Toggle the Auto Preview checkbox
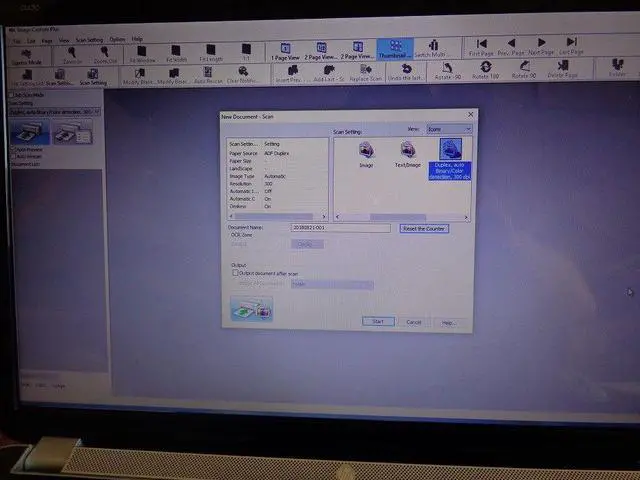Image resolution: width=640 pixels, height=480 pixels. point(12,149)
